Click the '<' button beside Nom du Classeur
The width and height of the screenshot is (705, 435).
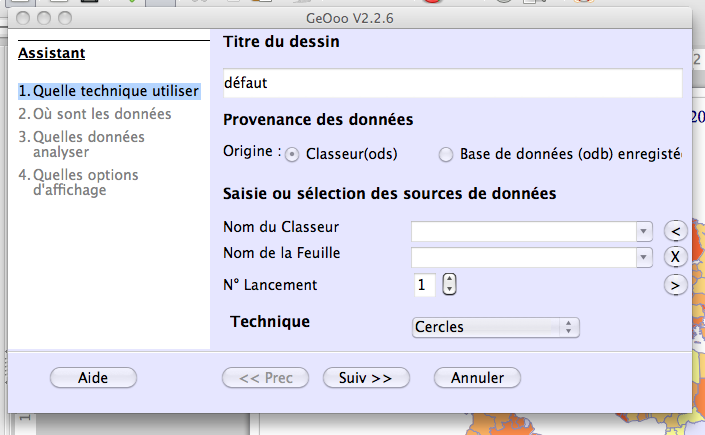[675, 231]
